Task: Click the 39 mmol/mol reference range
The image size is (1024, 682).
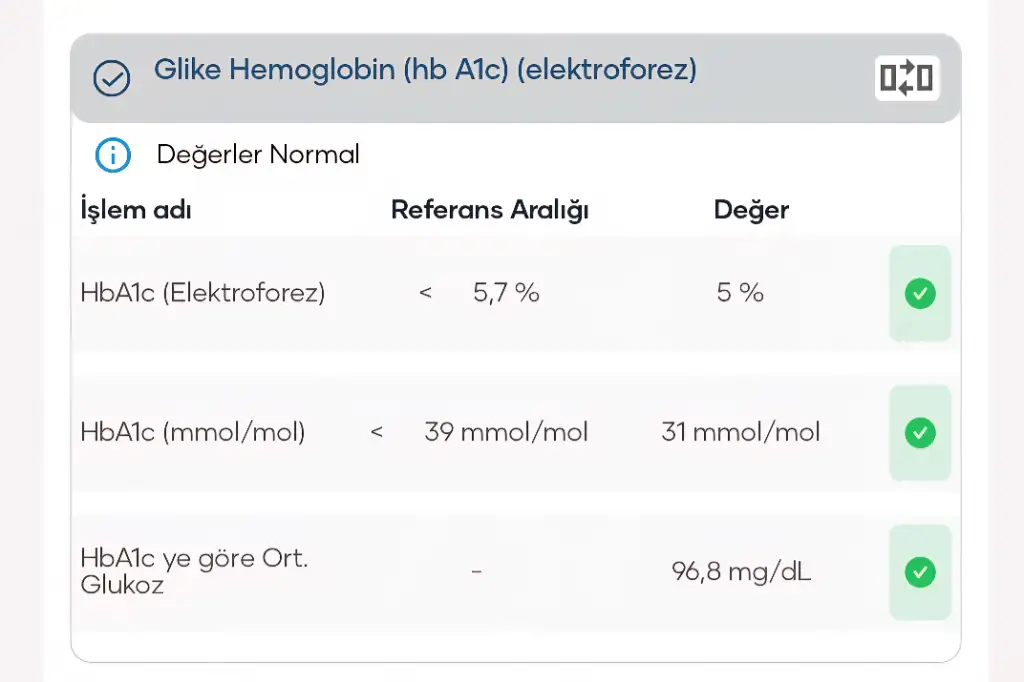Action: [x=506, y=432]
